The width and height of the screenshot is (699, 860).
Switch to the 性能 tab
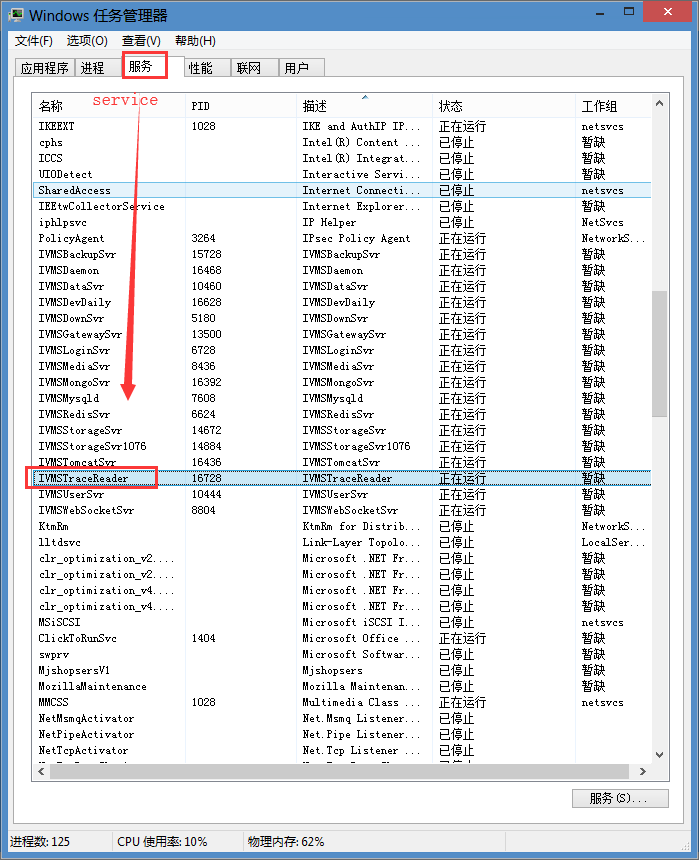coord(206,68)
